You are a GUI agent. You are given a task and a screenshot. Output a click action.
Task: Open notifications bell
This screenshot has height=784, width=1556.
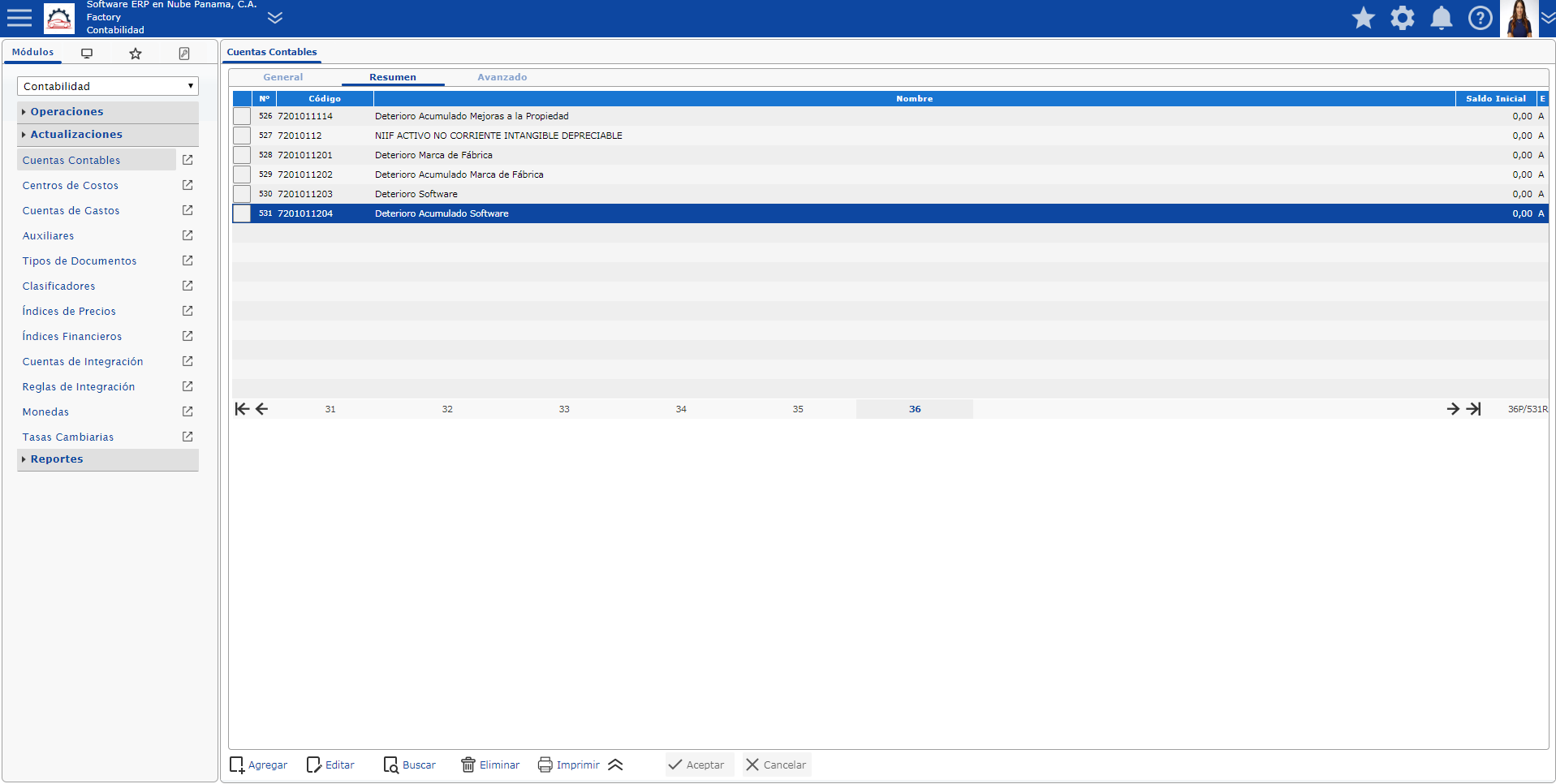pyautogui.click(x=1442, y=18)
